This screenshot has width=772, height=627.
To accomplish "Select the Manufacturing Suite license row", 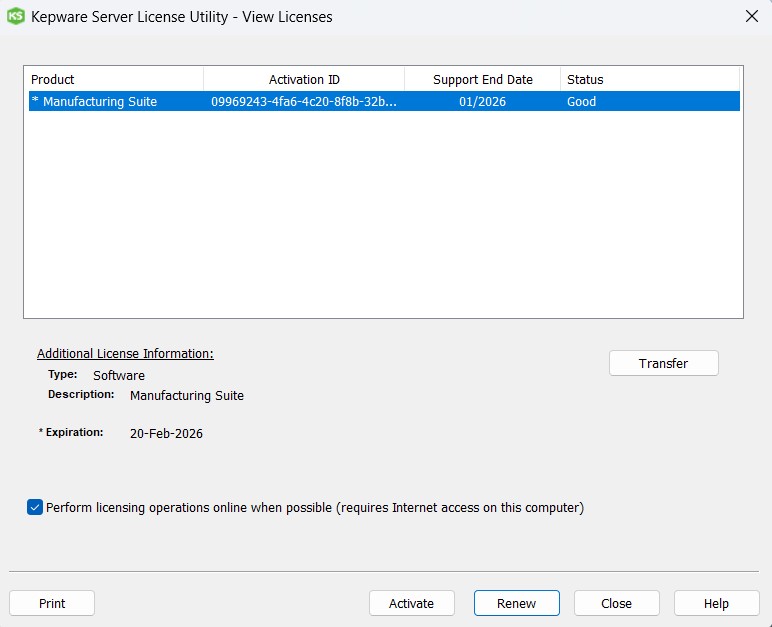I will pos(100,101).
